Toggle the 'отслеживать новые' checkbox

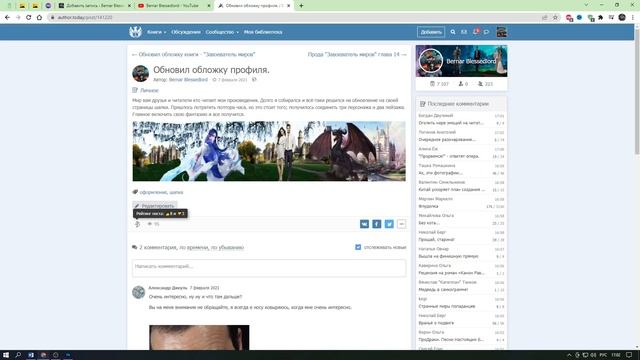click(x=358, y=247)
